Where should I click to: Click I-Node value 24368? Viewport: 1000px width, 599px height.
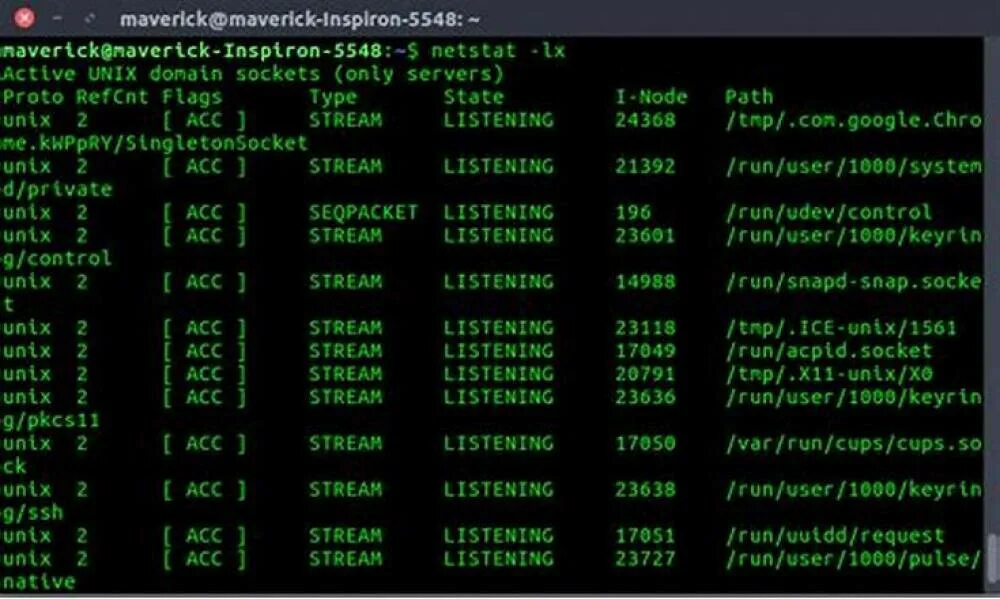coord(645,120)
